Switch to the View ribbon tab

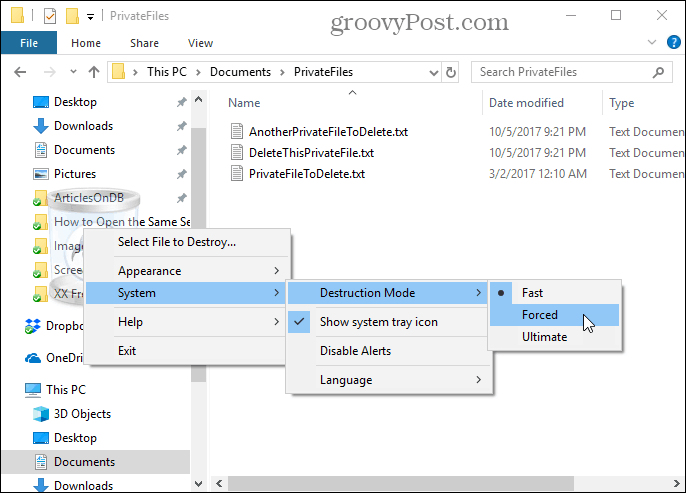pos(200,43)
